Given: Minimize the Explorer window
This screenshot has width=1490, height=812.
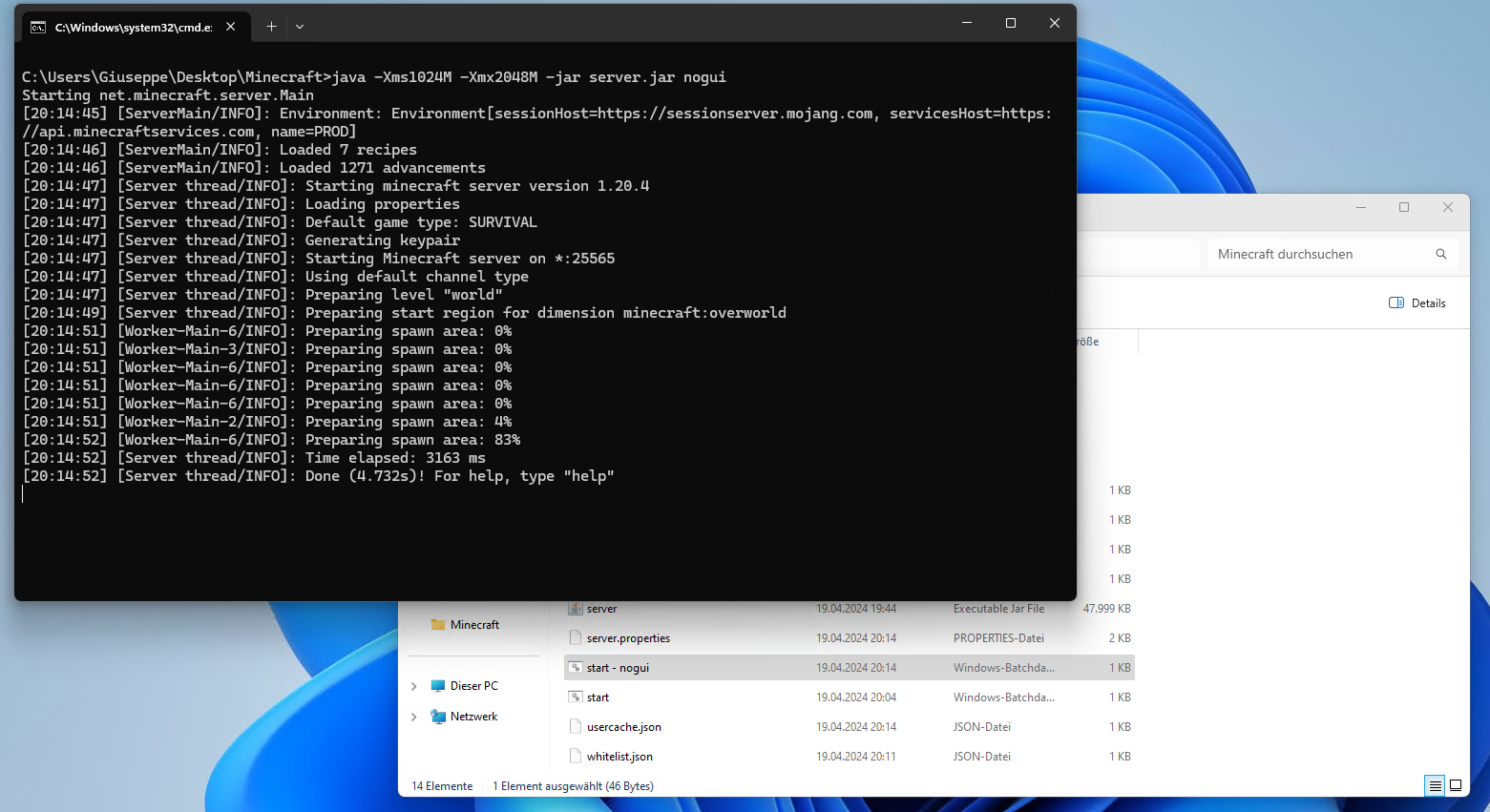Looking at the screenshot, I should click(x=1361, y=207).
